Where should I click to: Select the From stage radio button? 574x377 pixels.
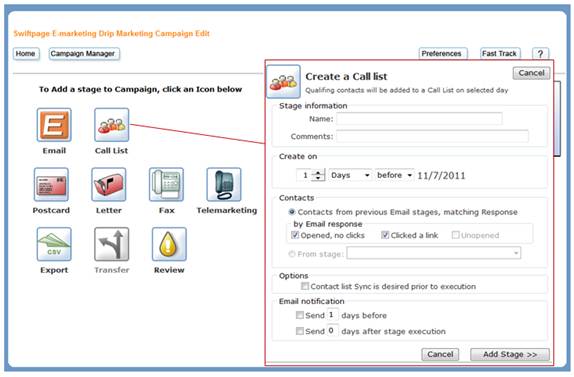(292, 254)
